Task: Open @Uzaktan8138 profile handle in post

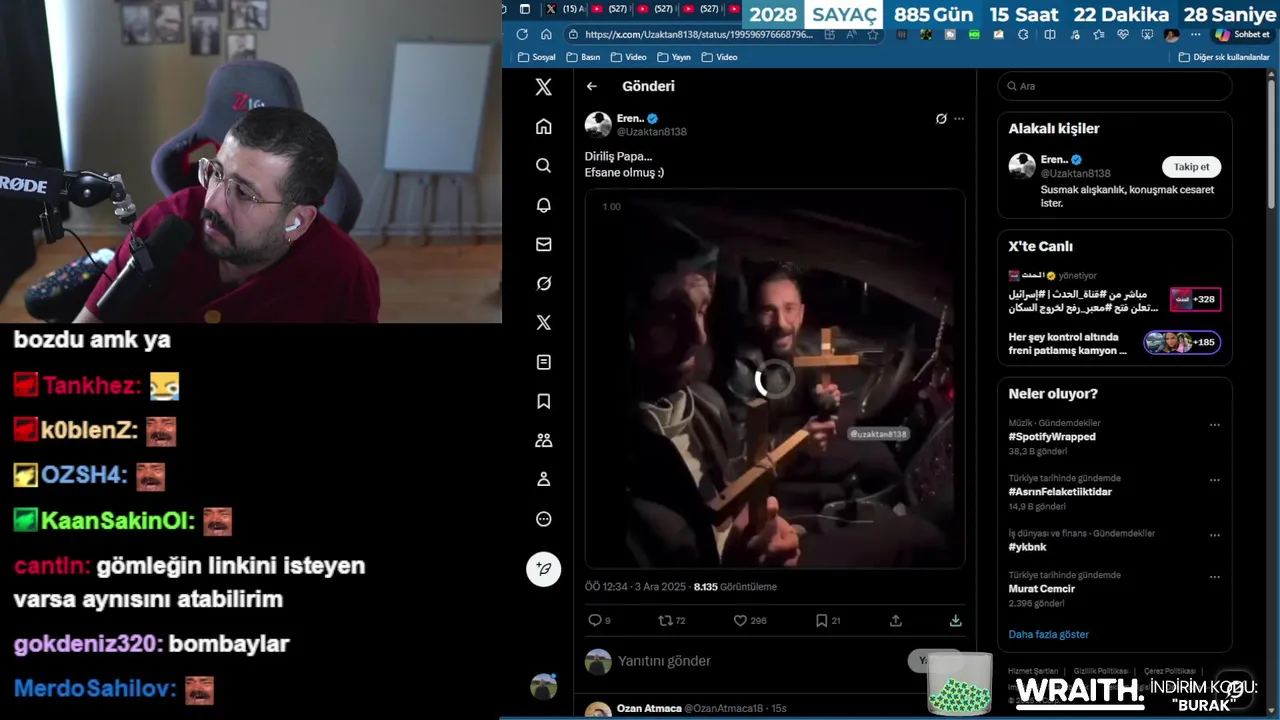Action: [x=651, y=132]
